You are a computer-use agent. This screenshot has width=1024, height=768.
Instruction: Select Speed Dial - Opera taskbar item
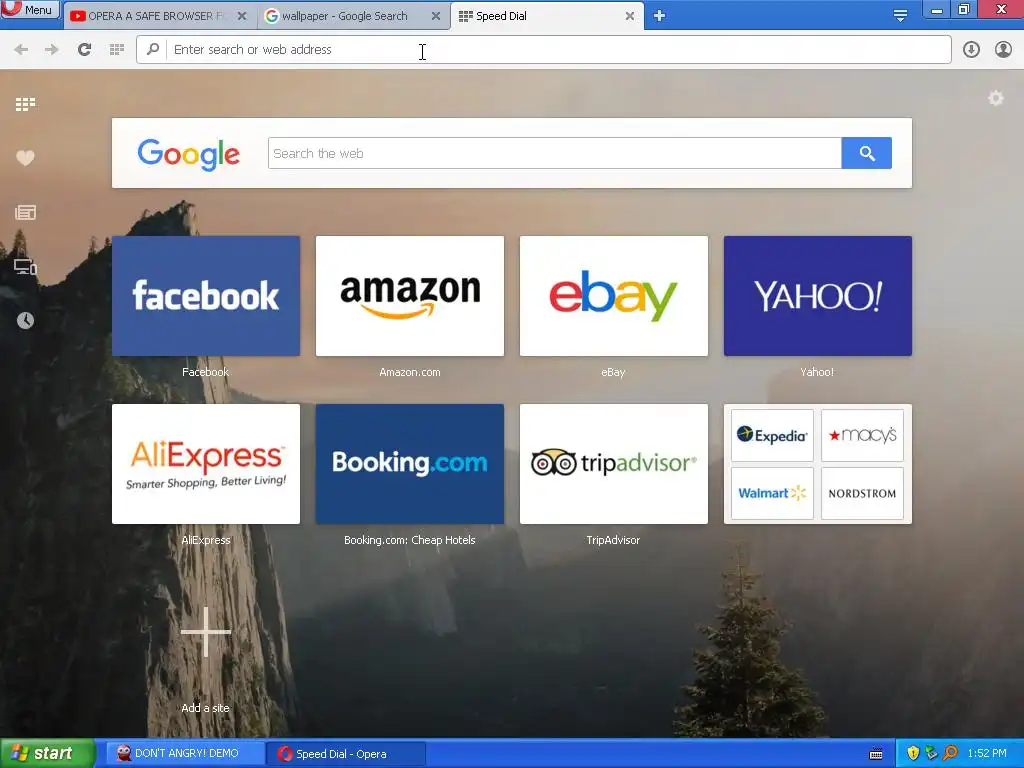click(346, 754)
